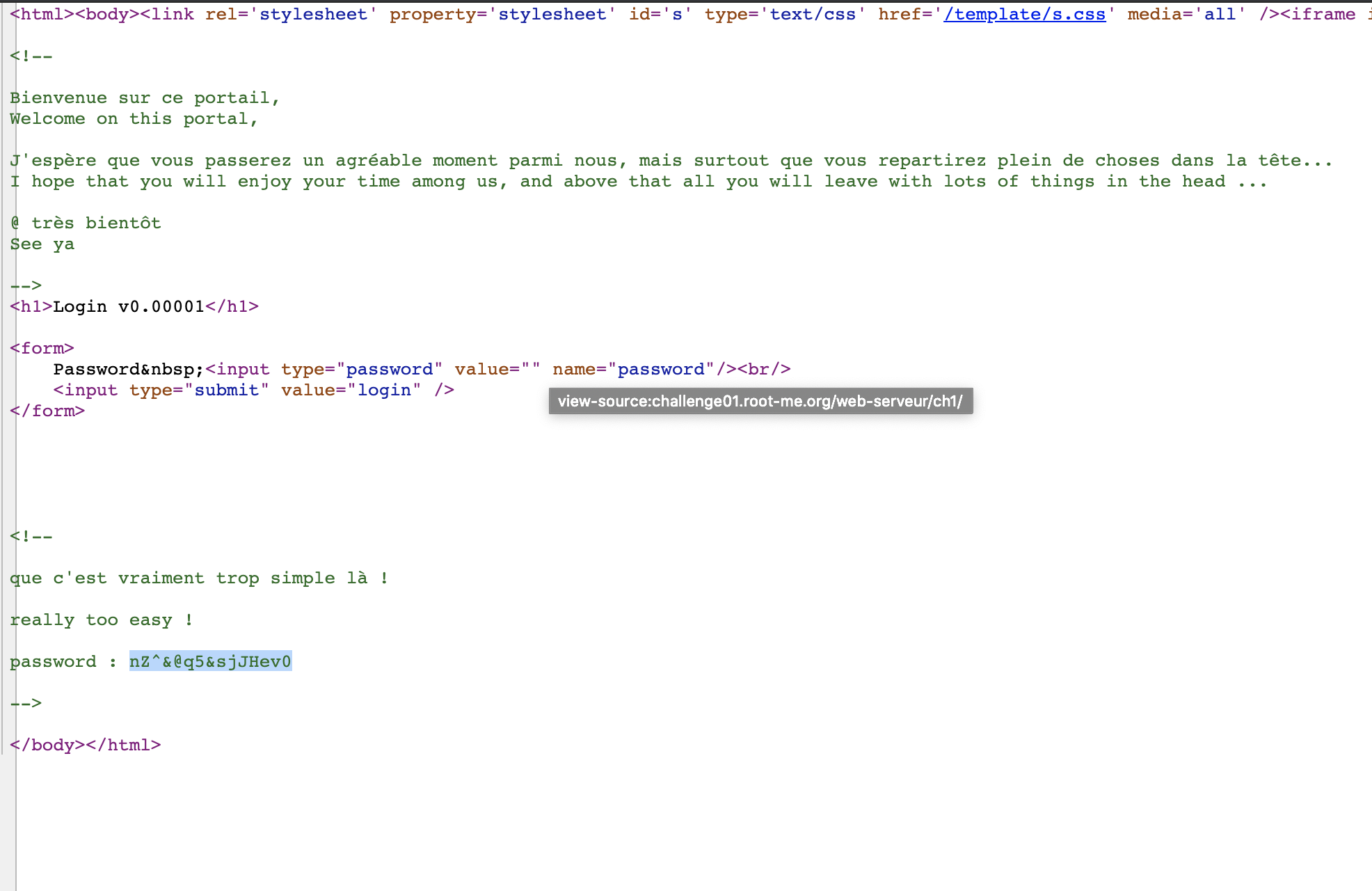Click the 'See ya' comment text
Screen dimensions: 1372x891
(x=42, y=244)
